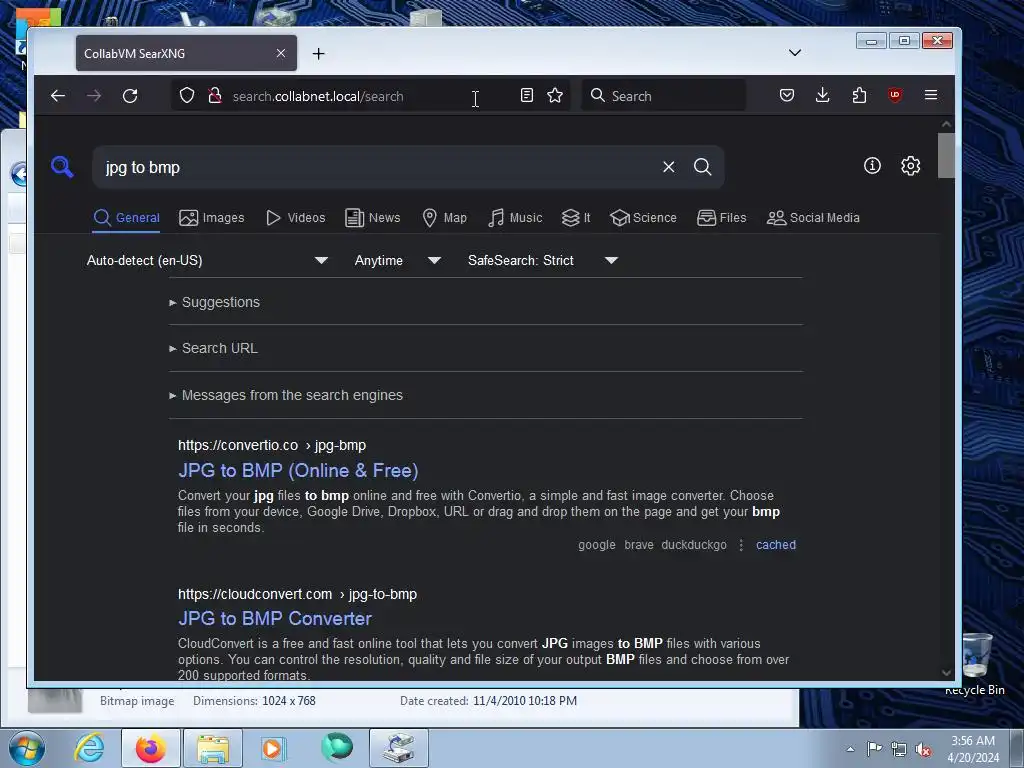Open Windows Media Player taskbar icon
Image resolution: width=1024 pixels, height=768 pixels.
[275, 748]
